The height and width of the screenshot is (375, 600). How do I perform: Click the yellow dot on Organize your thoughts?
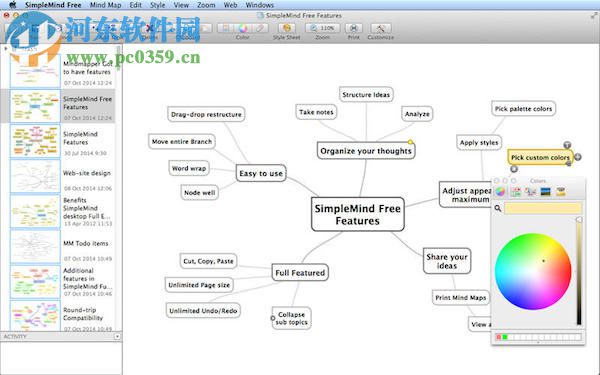pos(410,142)
